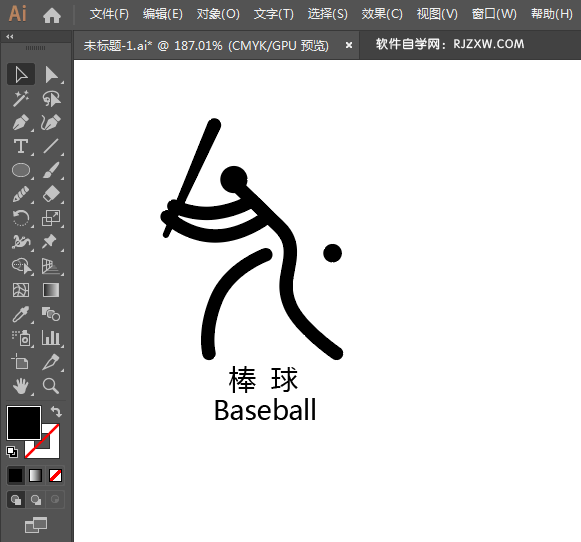Reset to default fill and stroke
The width and height of the screenshot is (581, 542).
click(x=12, y=452)
